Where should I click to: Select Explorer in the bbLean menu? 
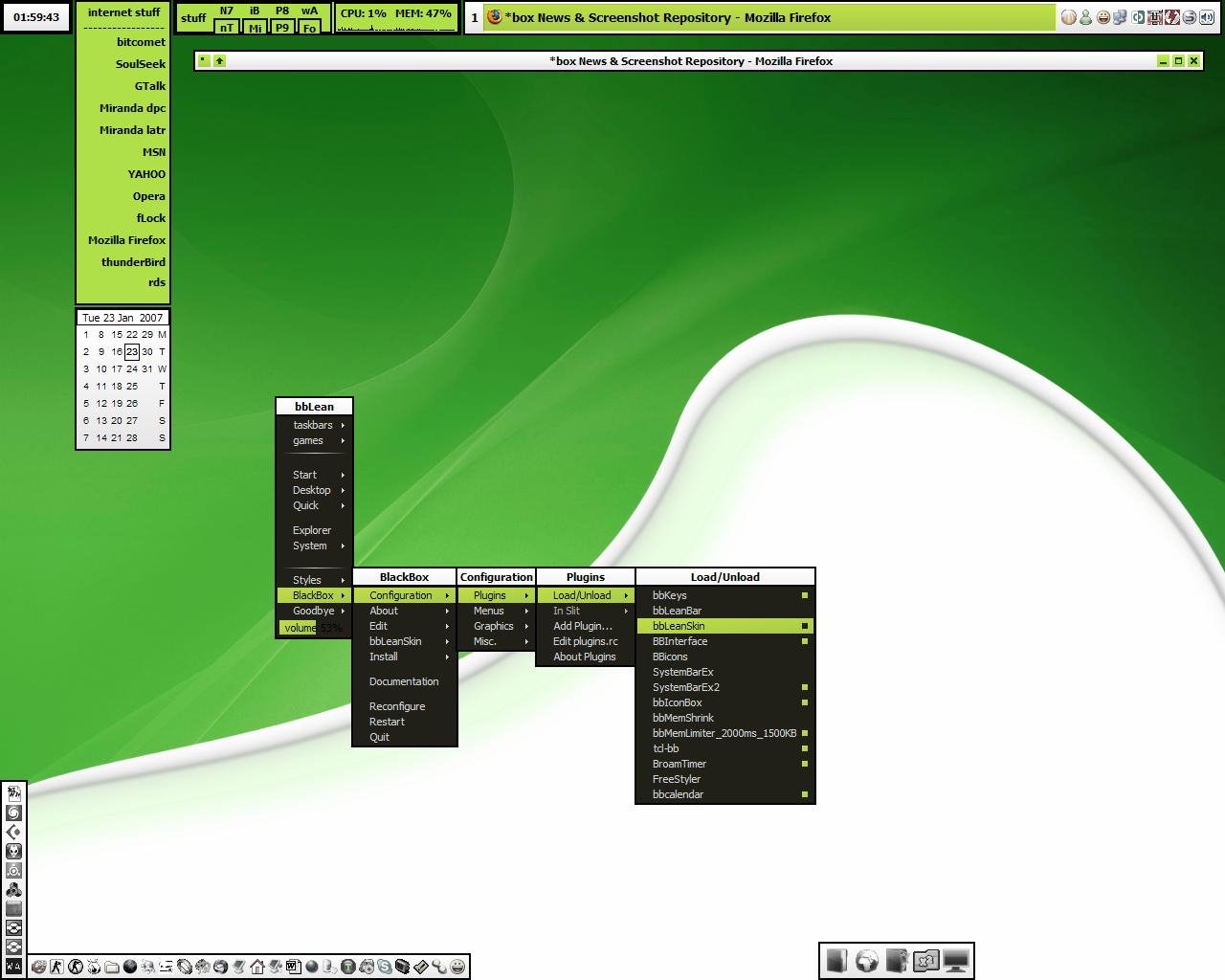[x=314, y=530]
